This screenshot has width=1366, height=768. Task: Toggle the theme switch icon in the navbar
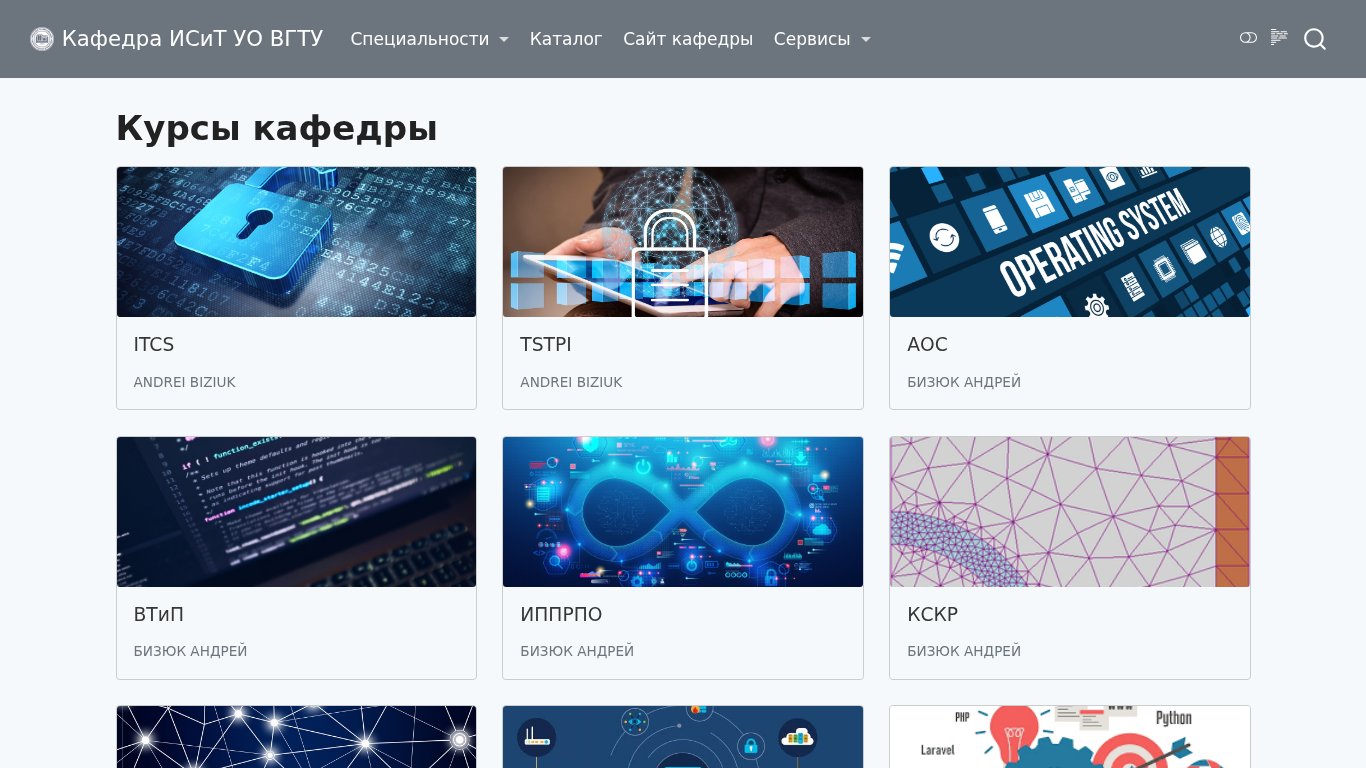(1248, 38)
